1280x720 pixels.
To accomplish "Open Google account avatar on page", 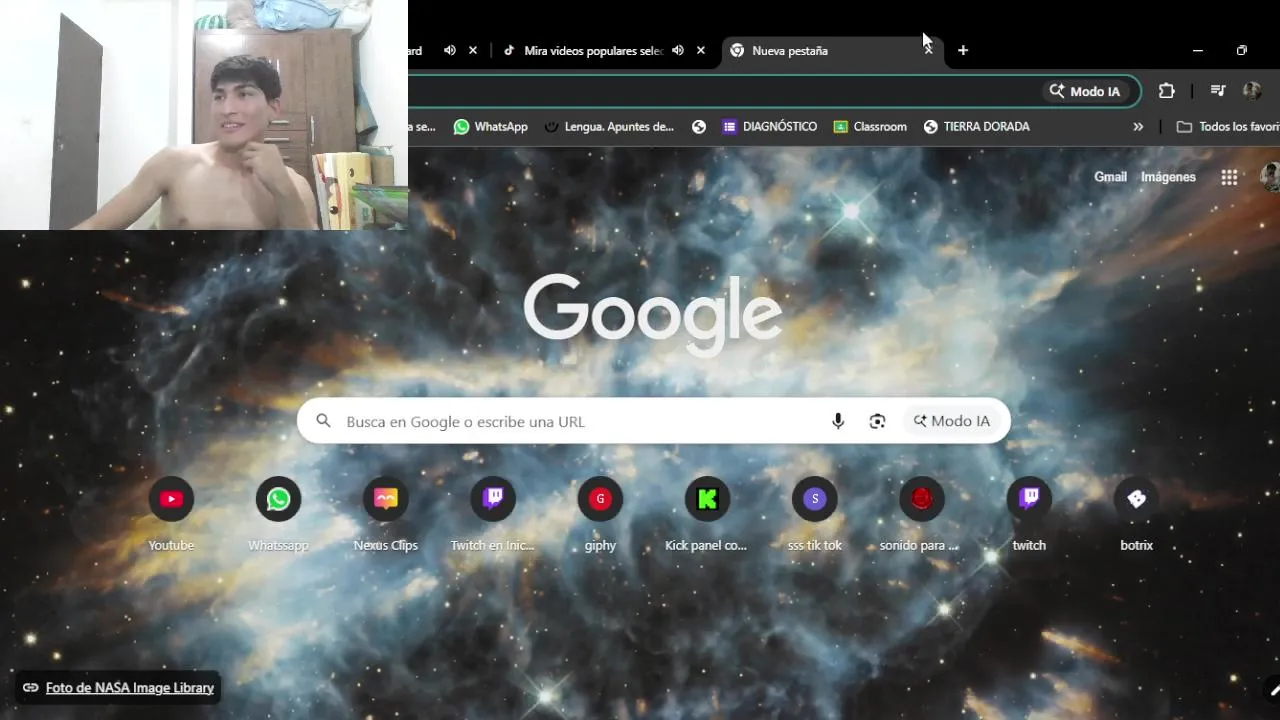I will (1271, 177).
